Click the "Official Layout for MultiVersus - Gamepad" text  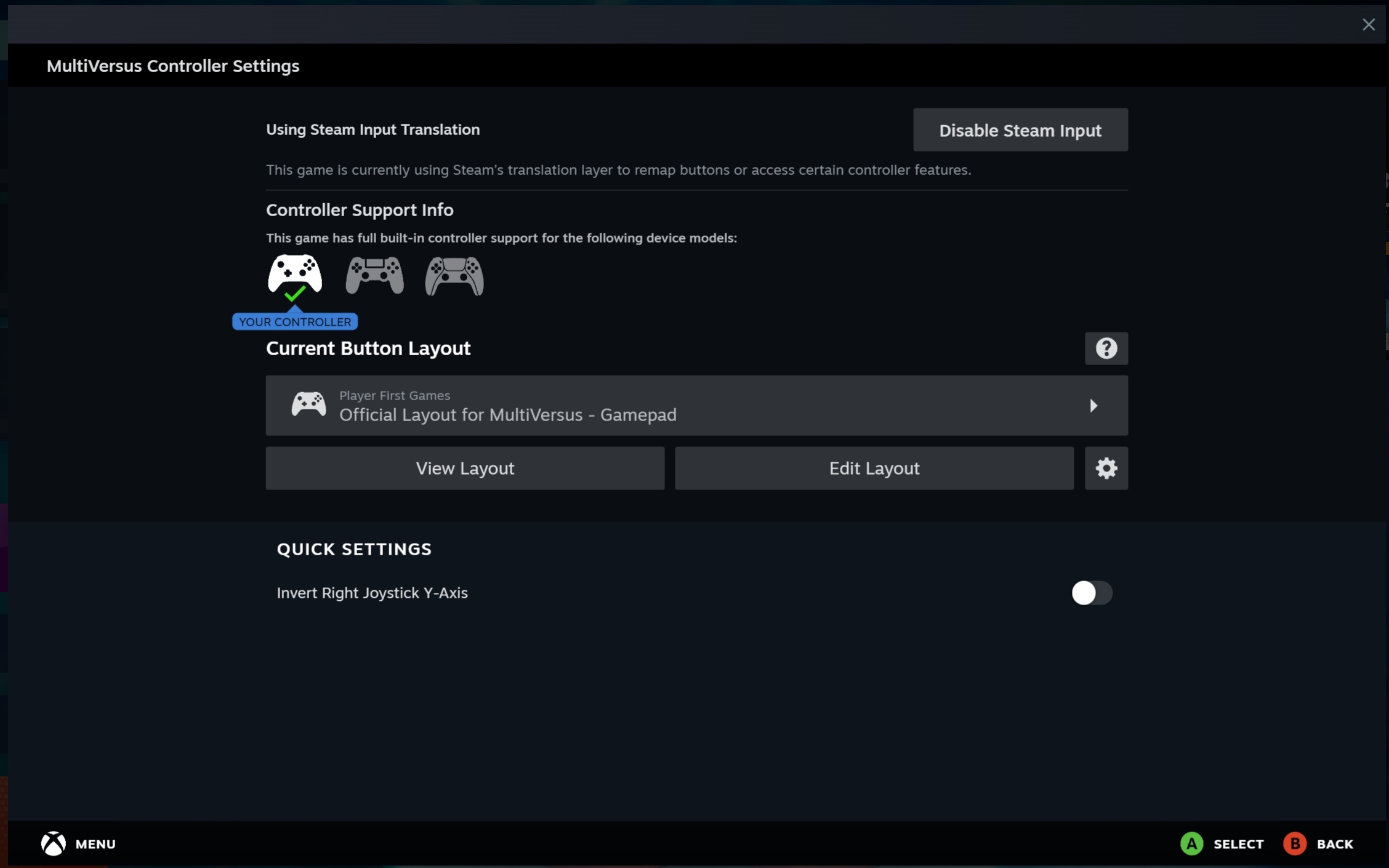pos(508,415)
